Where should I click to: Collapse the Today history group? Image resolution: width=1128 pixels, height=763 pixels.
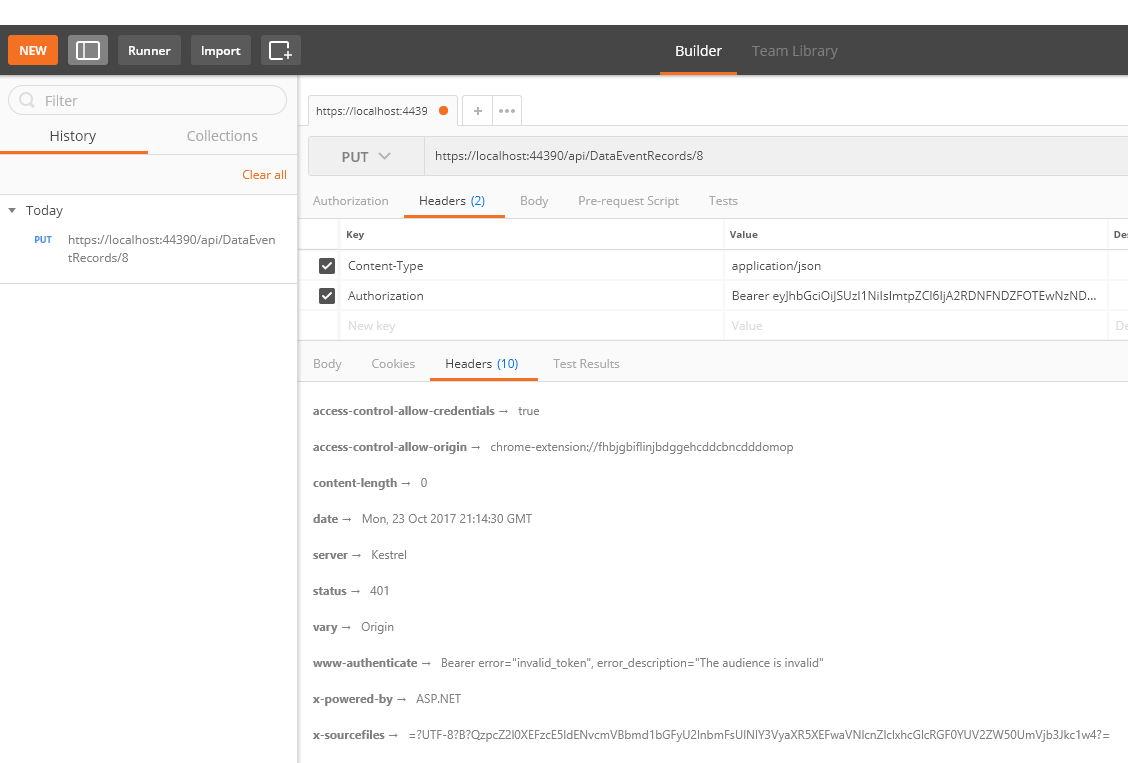[12, 211]
